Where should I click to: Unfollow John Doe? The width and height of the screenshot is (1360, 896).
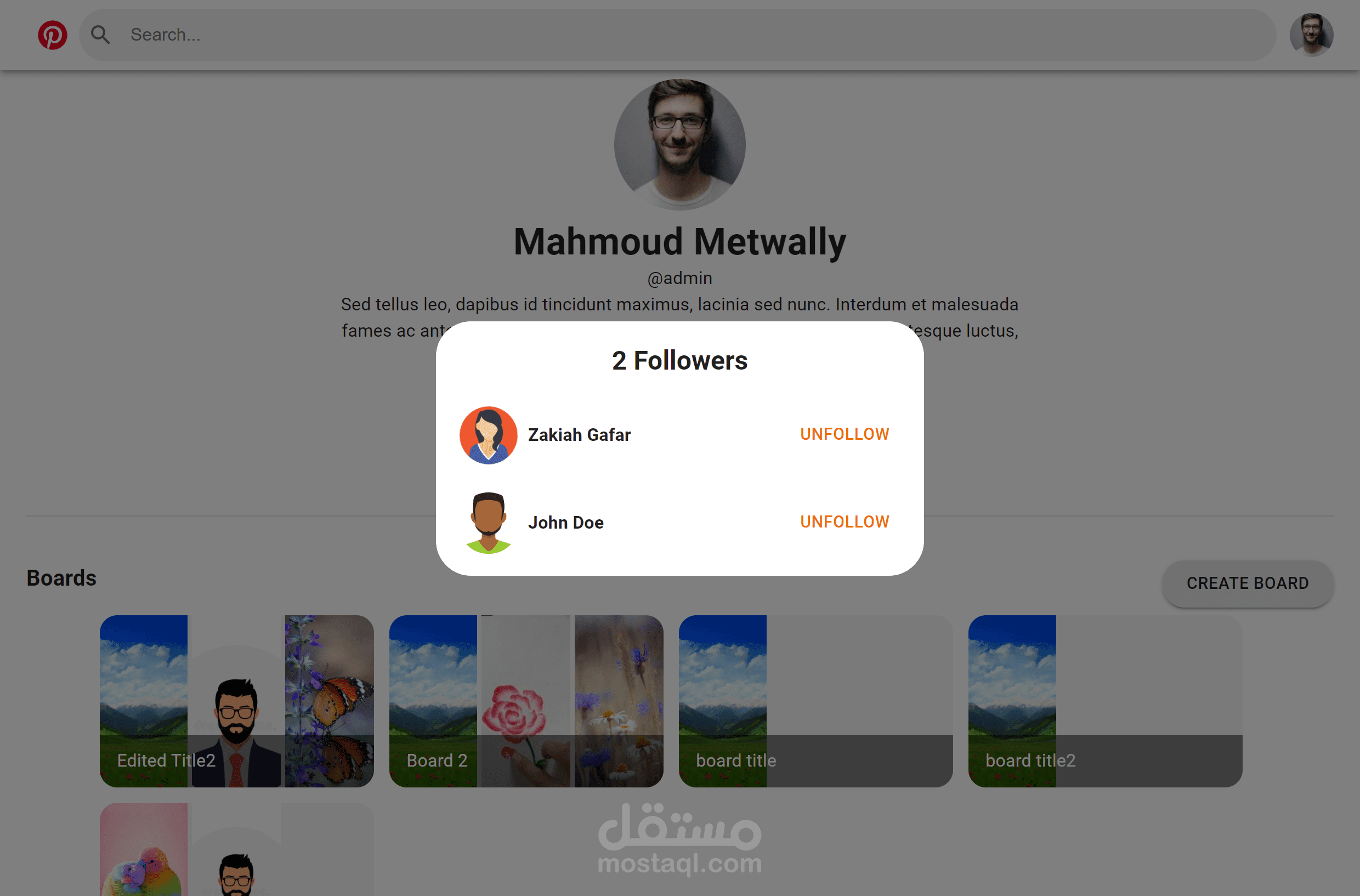844,521
